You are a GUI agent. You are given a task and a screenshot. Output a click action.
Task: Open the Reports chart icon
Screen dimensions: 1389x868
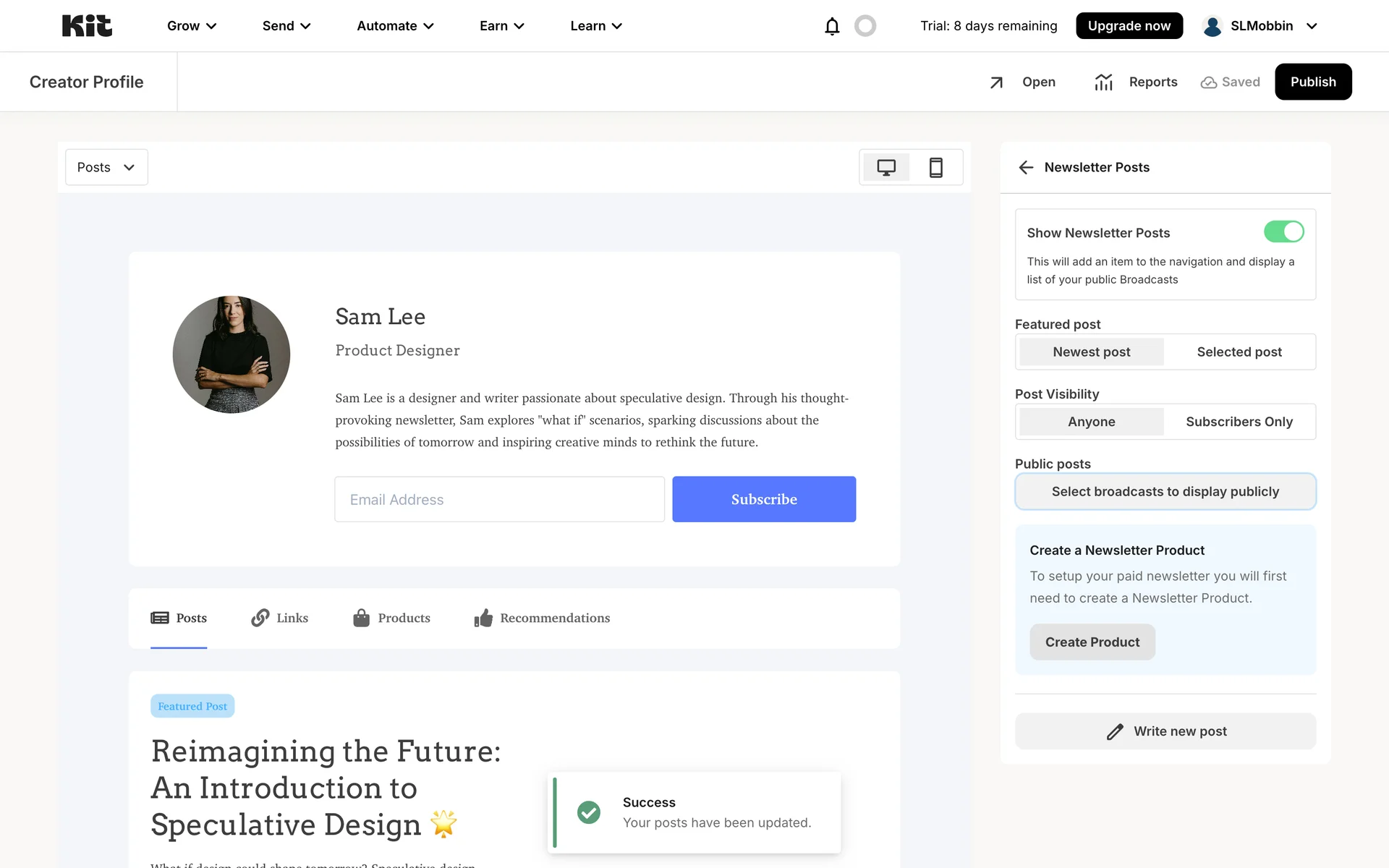1103,82
